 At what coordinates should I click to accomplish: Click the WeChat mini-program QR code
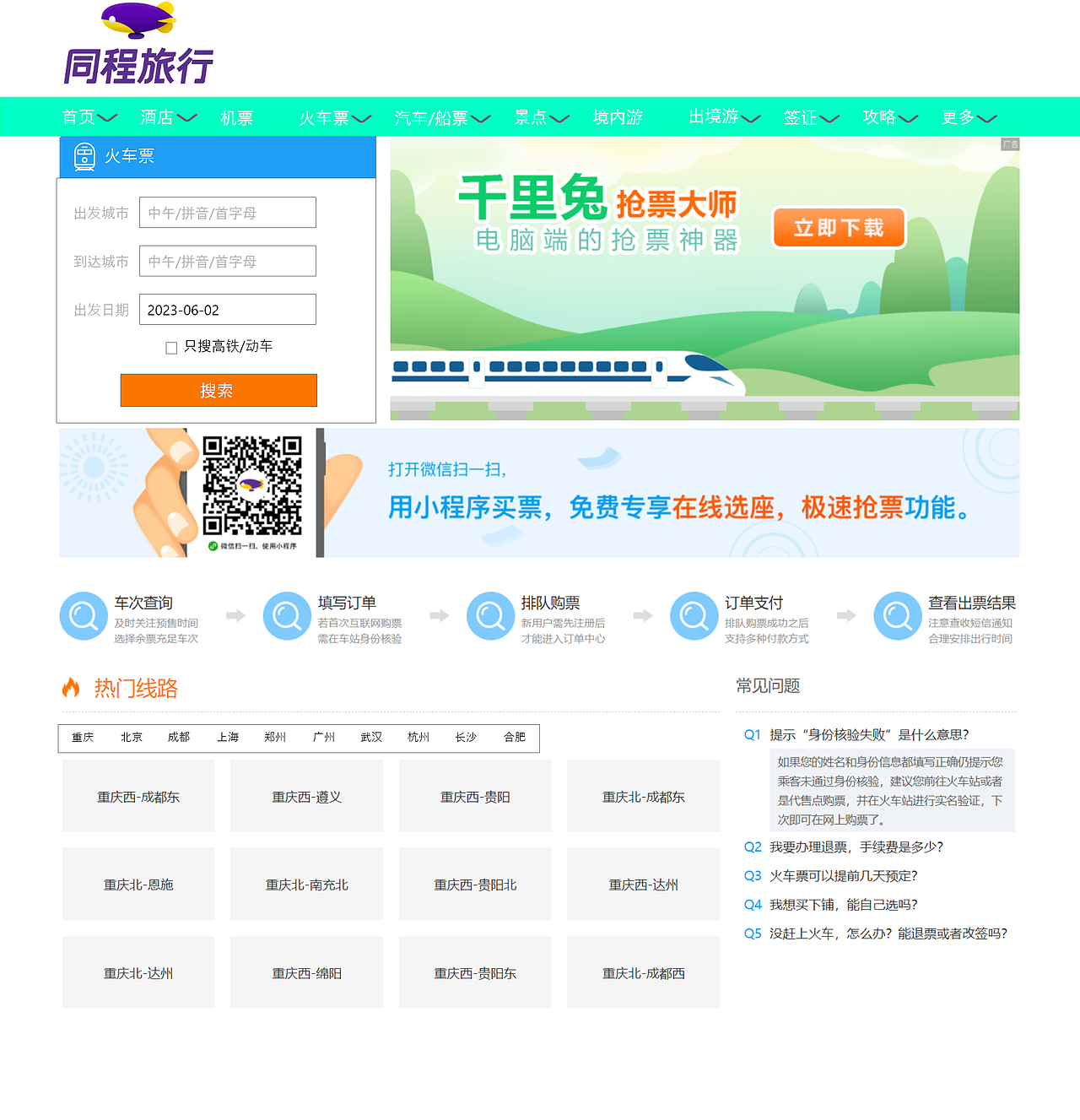(251, 488)
